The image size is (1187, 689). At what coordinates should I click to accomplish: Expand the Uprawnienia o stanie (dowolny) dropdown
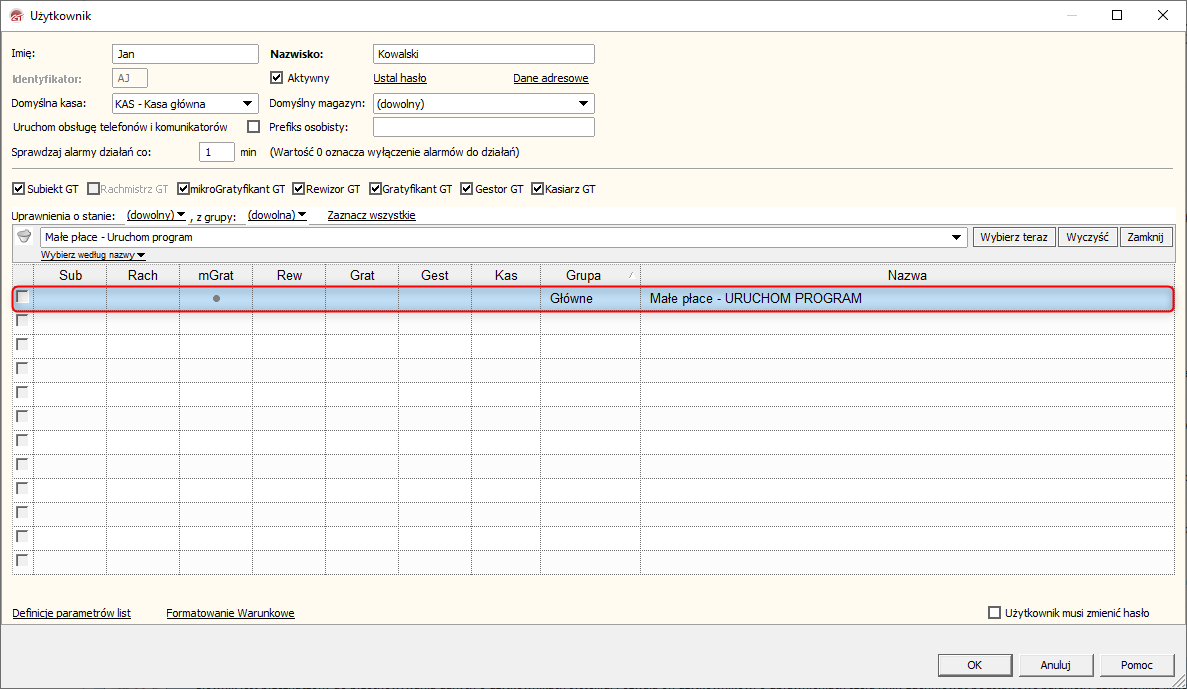(x=156, y=215)
